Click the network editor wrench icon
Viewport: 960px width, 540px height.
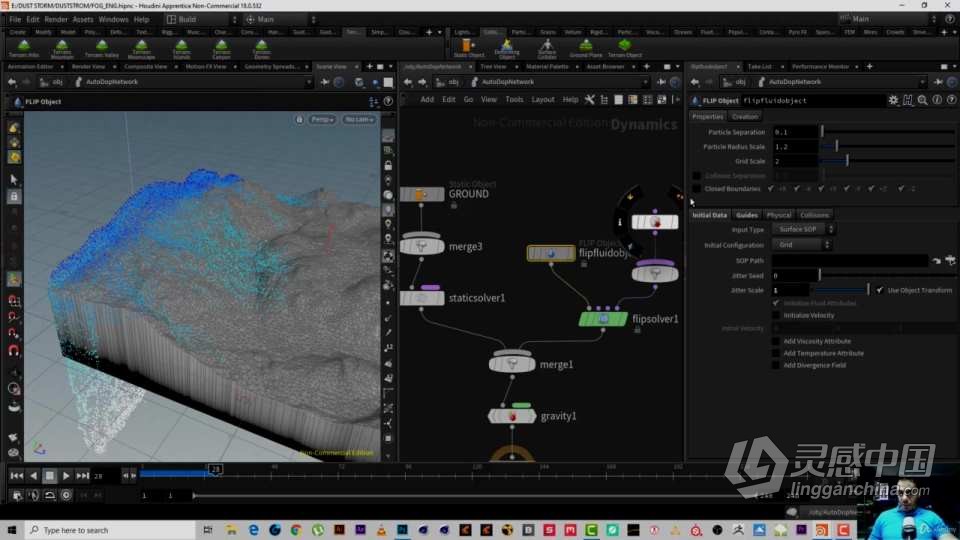tap(590, 99)
